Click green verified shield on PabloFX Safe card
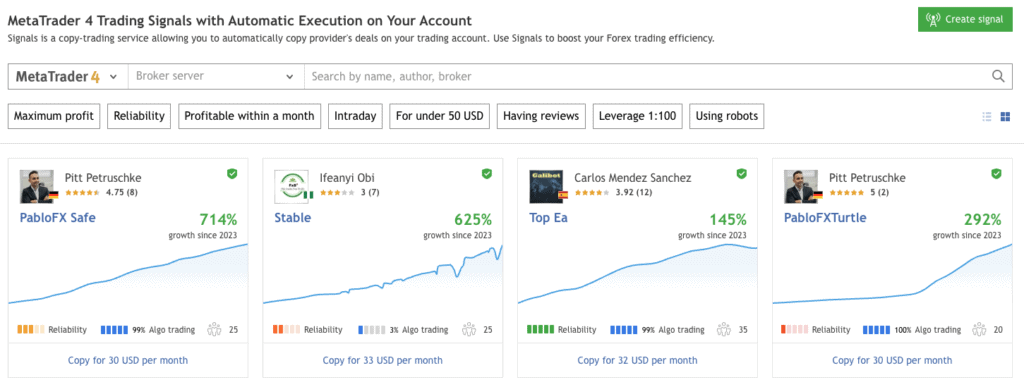The width and height of the screenshot is (1024, 387). pos(232,174)
